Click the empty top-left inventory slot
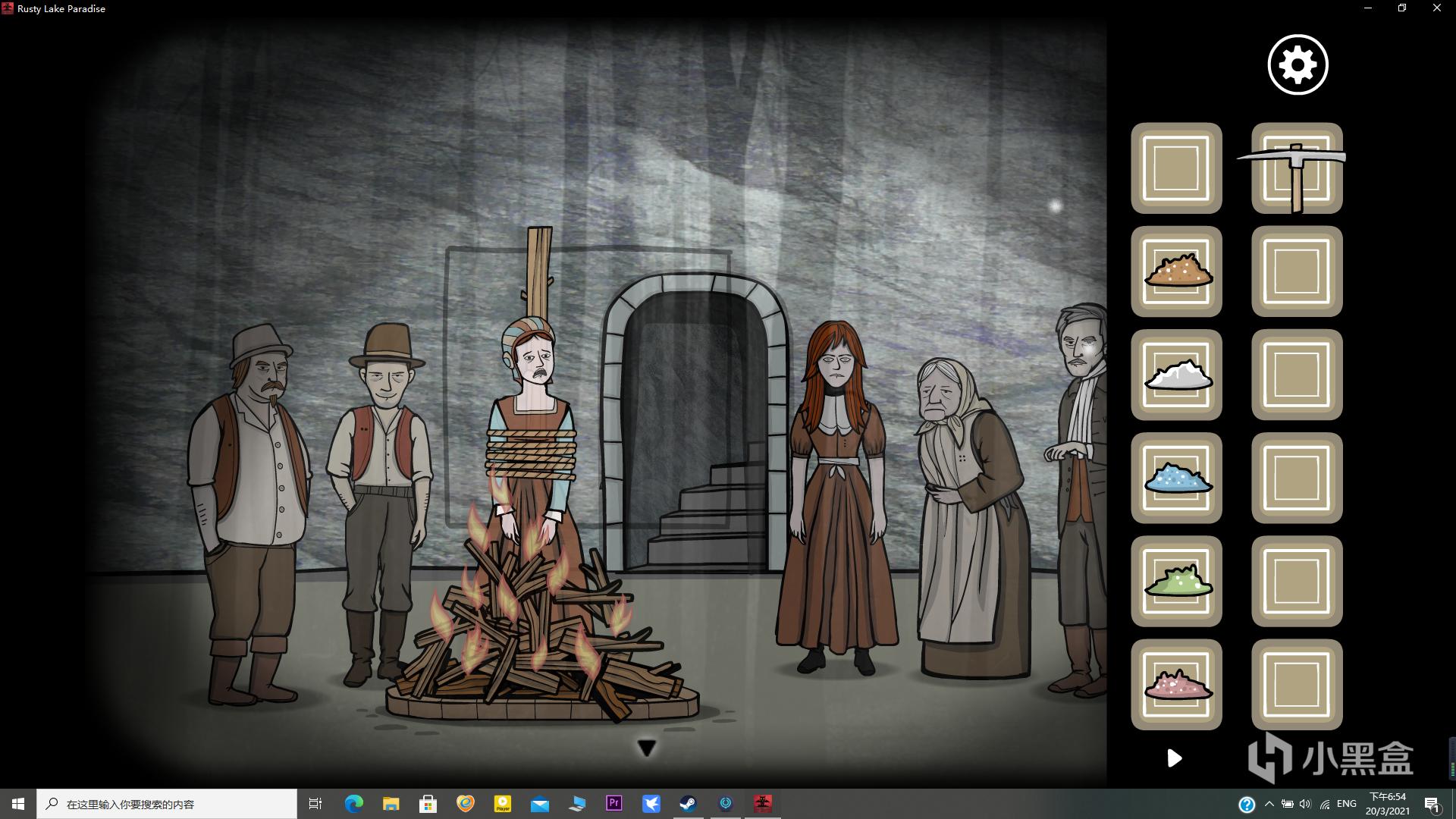 [x=1177, y=168]
